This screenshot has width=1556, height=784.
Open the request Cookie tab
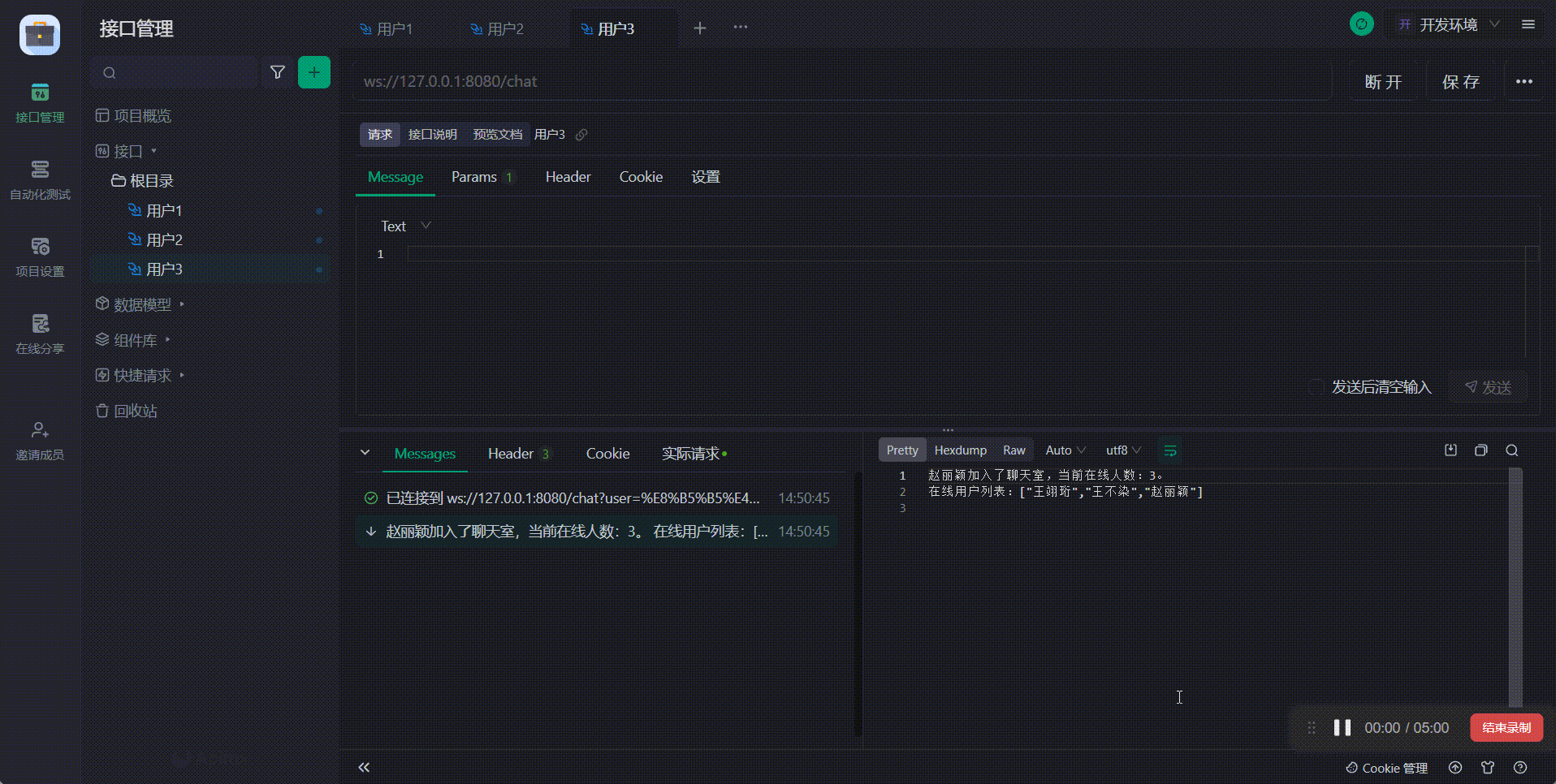click(641, 177)
